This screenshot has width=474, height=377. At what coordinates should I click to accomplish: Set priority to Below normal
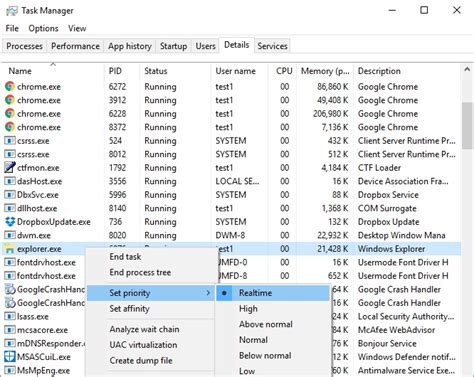point(273,356)
